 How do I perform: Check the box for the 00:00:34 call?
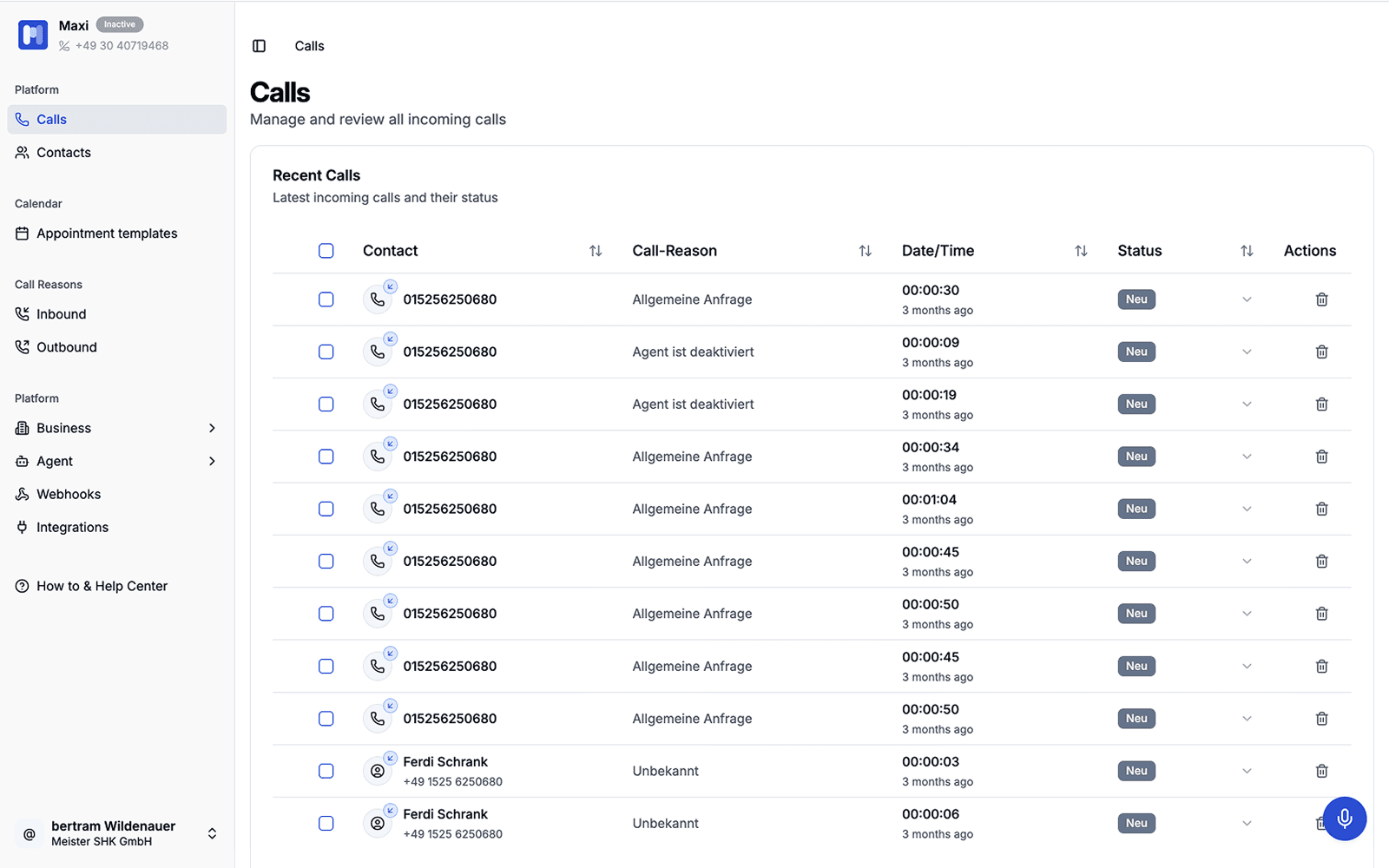coord(326,457)
